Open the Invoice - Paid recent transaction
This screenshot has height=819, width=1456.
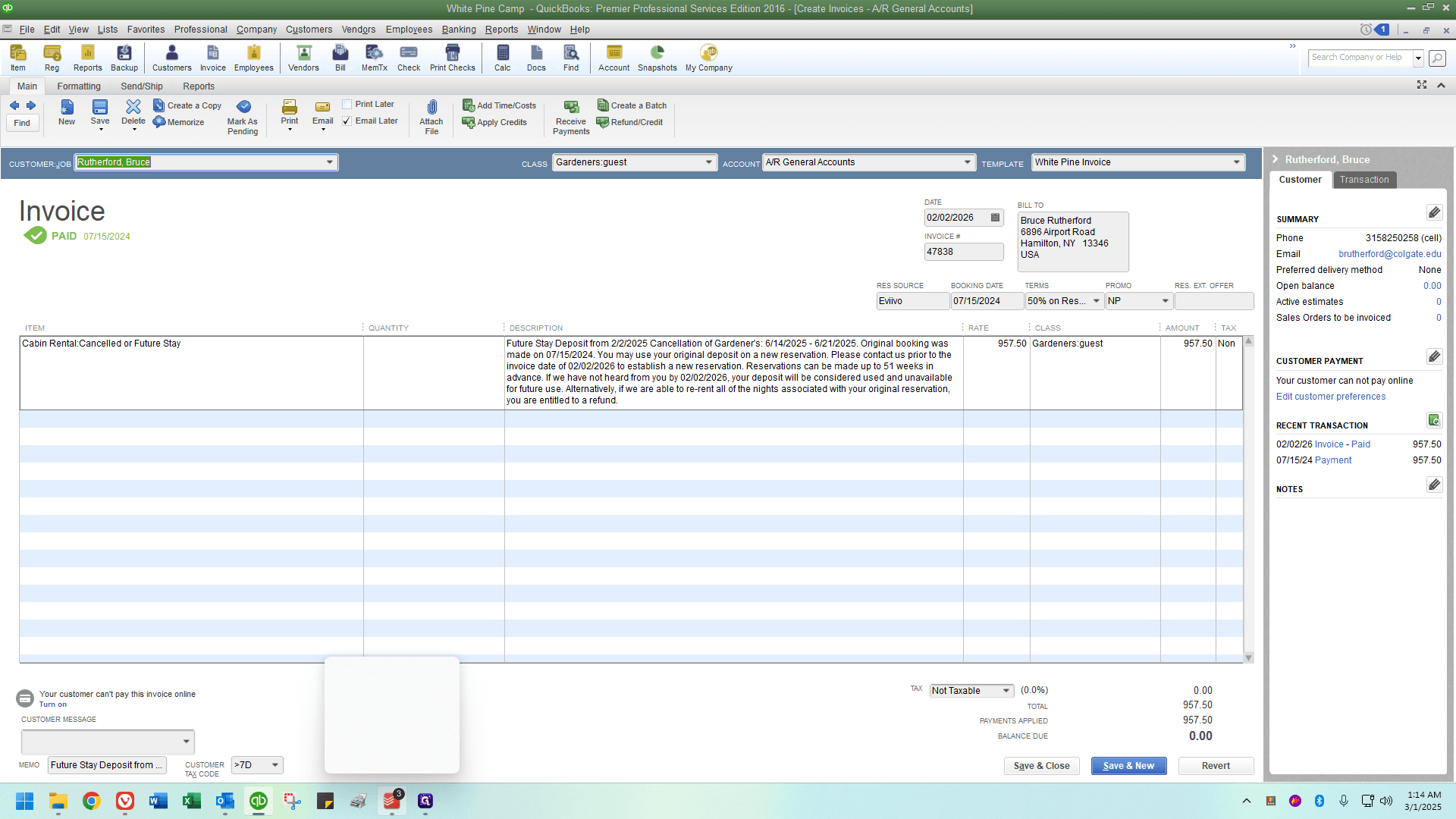point(1342,444)
